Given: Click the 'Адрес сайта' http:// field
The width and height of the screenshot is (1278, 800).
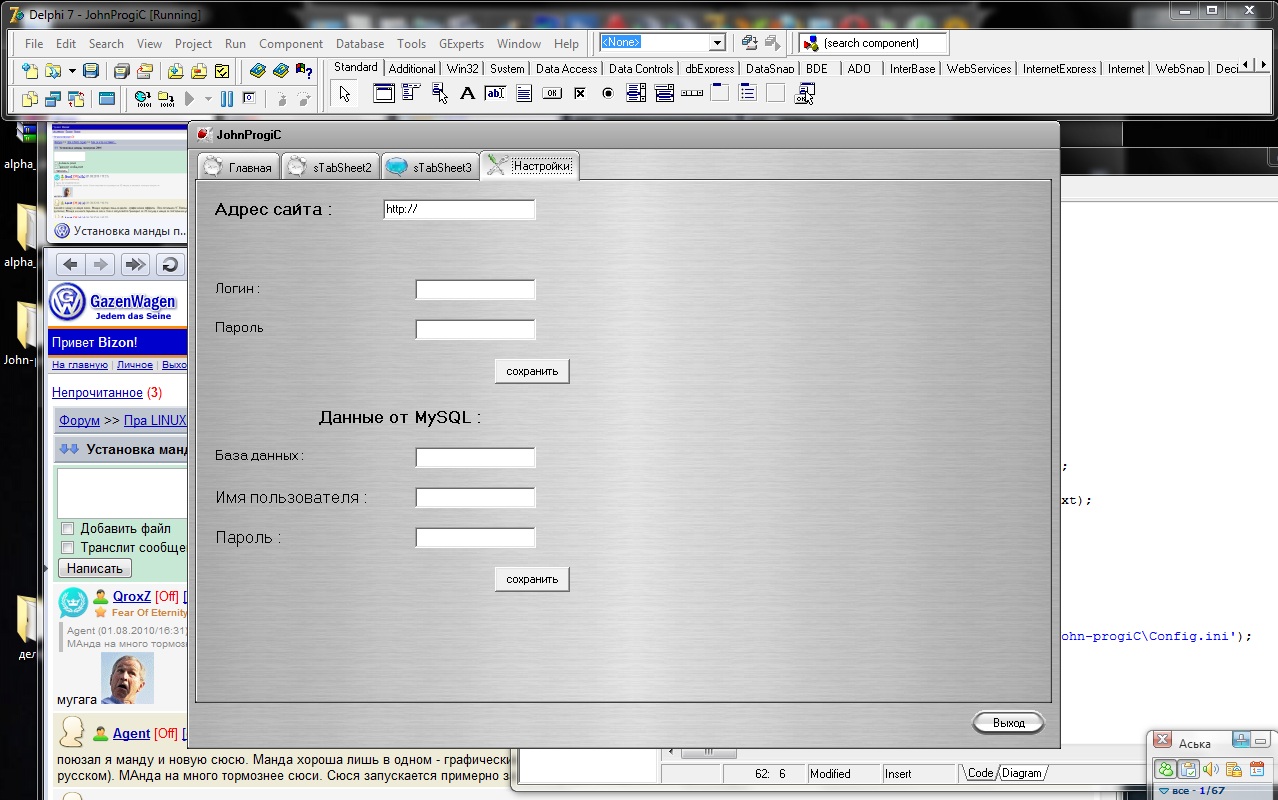Looking at the screenshot, I should pos(460,209).
